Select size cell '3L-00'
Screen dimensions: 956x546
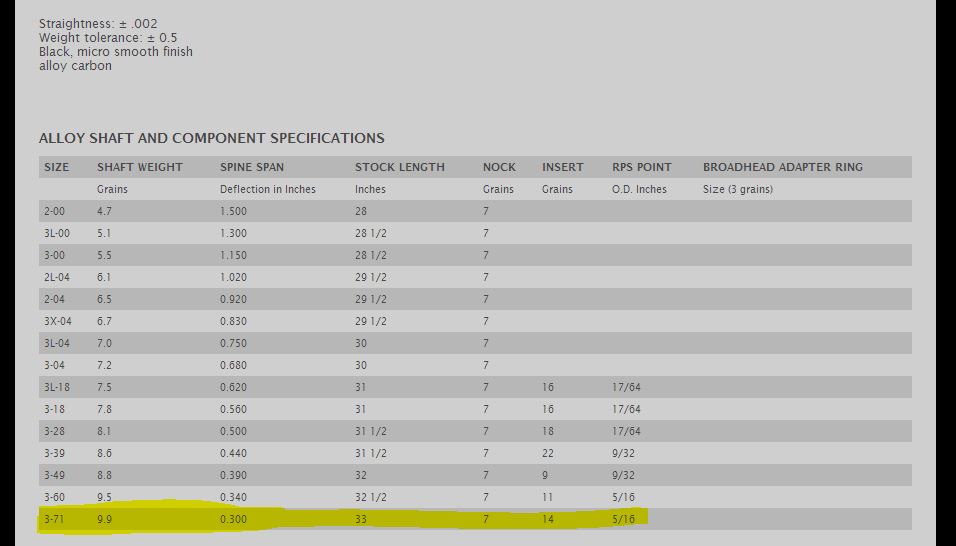click(57, 233)
